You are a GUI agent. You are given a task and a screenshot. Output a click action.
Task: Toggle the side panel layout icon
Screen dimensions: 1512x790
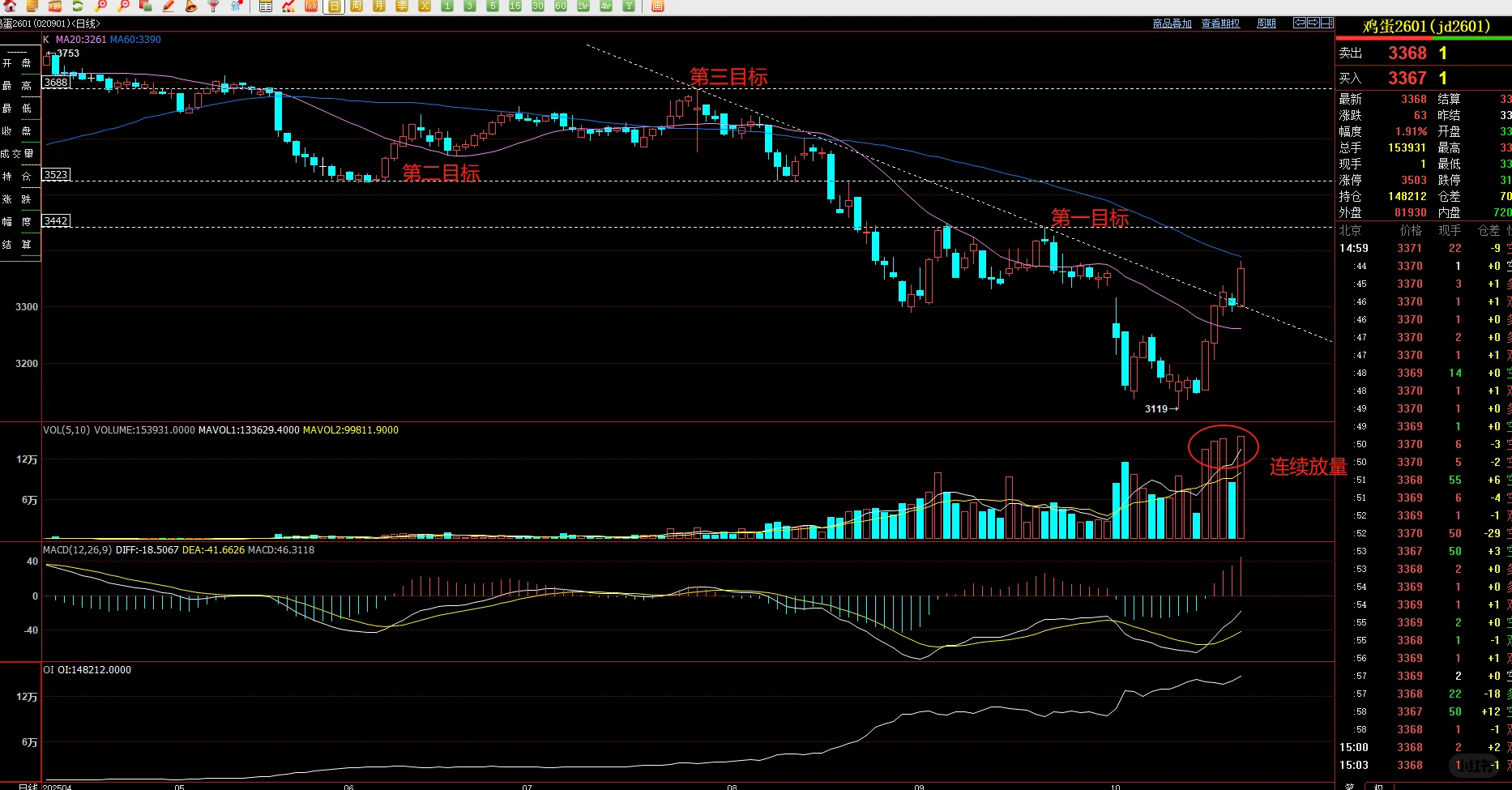1327,23
